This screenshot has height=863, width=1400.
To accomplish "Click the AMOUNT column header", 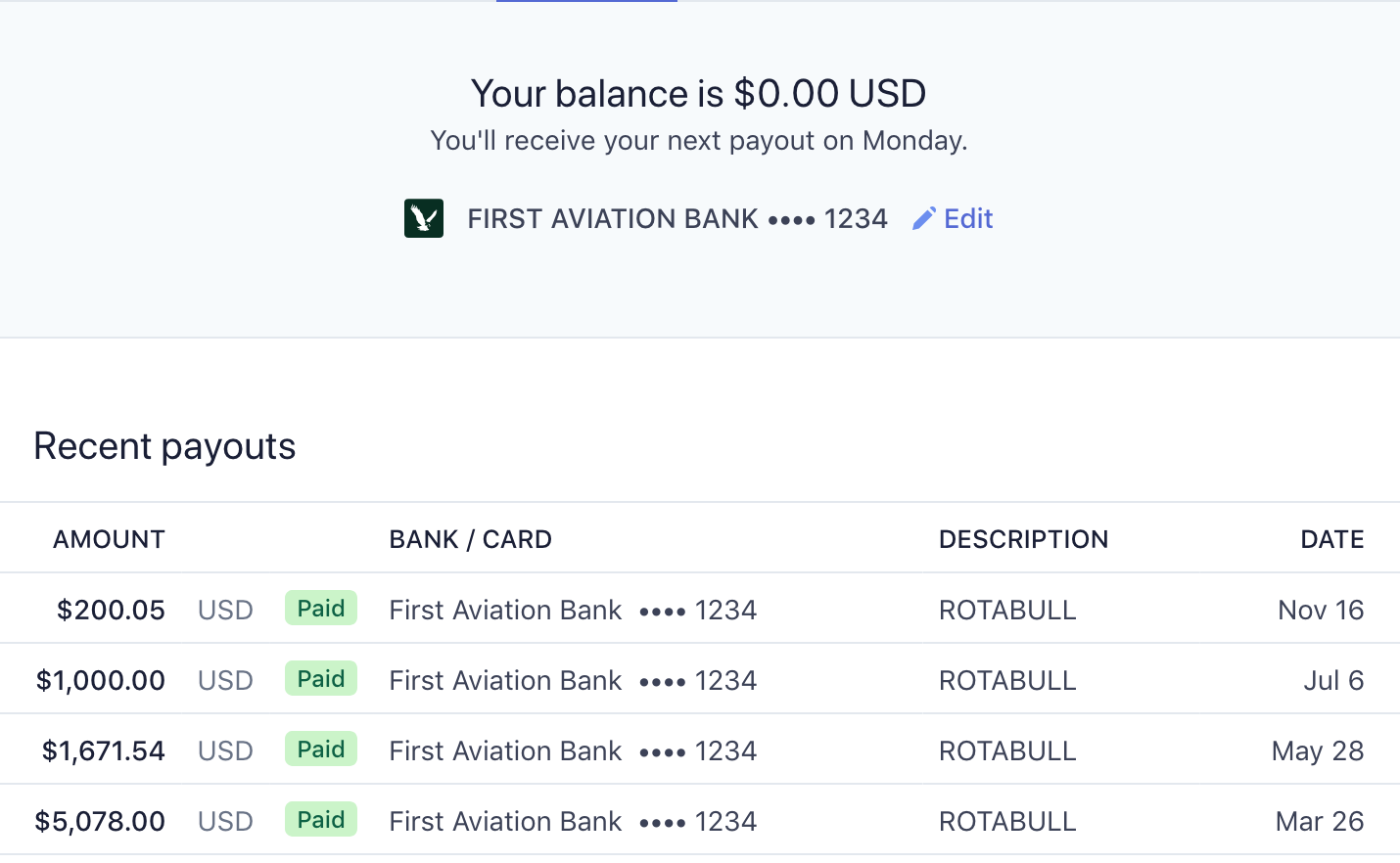I will tap(109, 539).
